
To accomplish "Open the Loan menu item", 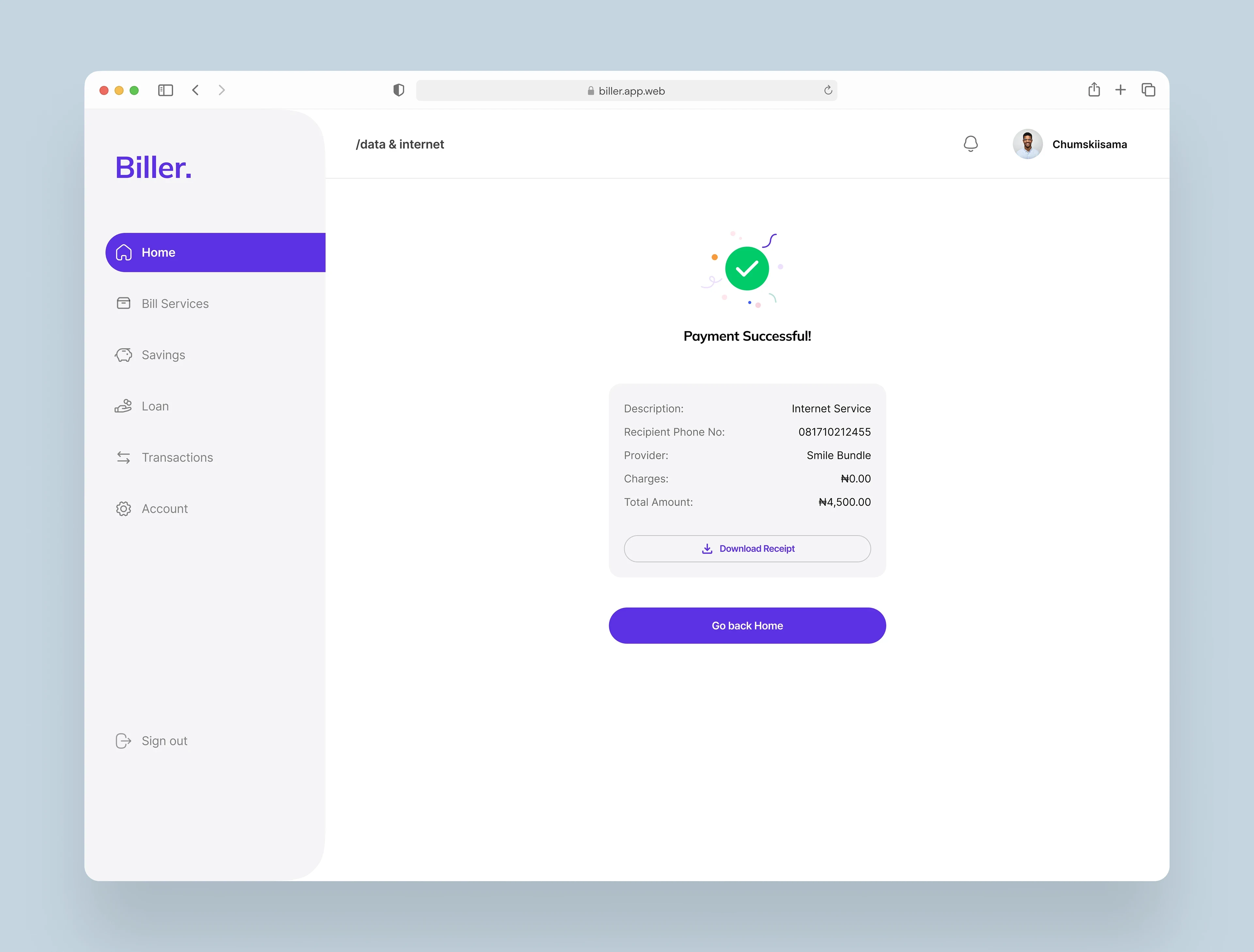I will [x=155, y=406].
